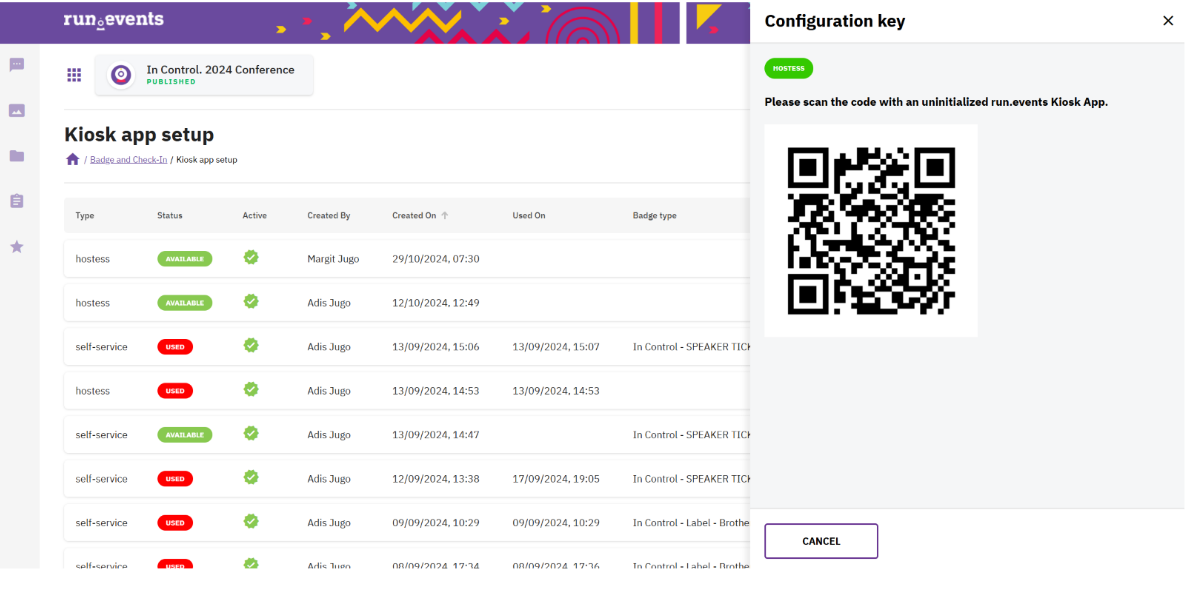1193x616 pixels.
Task: Open the star favorites sidebar icon
Action: click(x=17, y=246)
